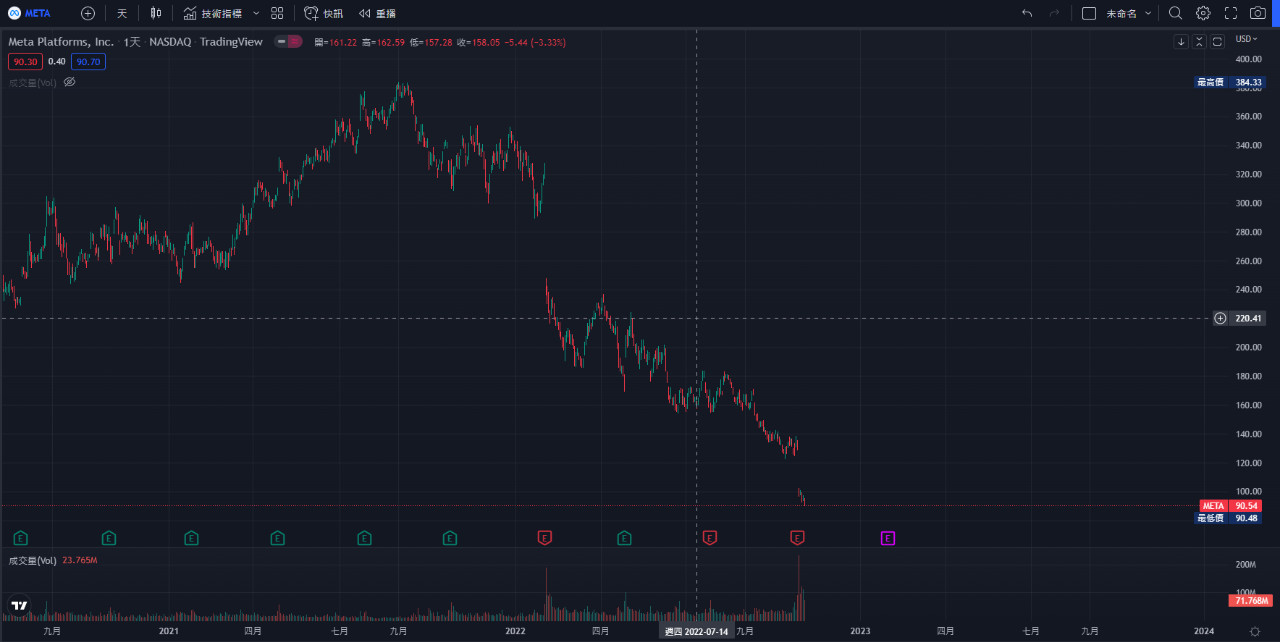Open the candlestick chart style menu
This screenshot has height=642, width=1280.
tap(155, 13)
